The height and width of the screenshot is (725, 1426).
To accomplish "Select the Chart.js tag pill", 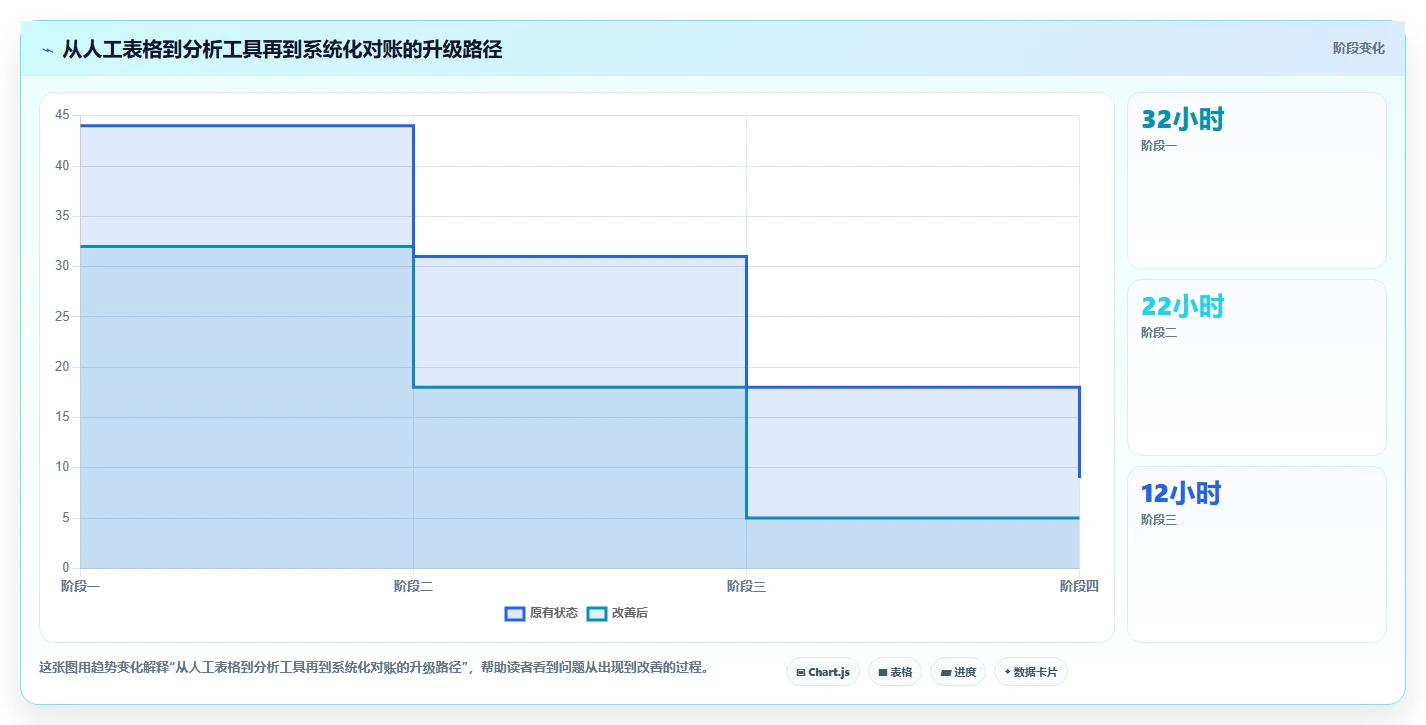I will coord(823,672).
